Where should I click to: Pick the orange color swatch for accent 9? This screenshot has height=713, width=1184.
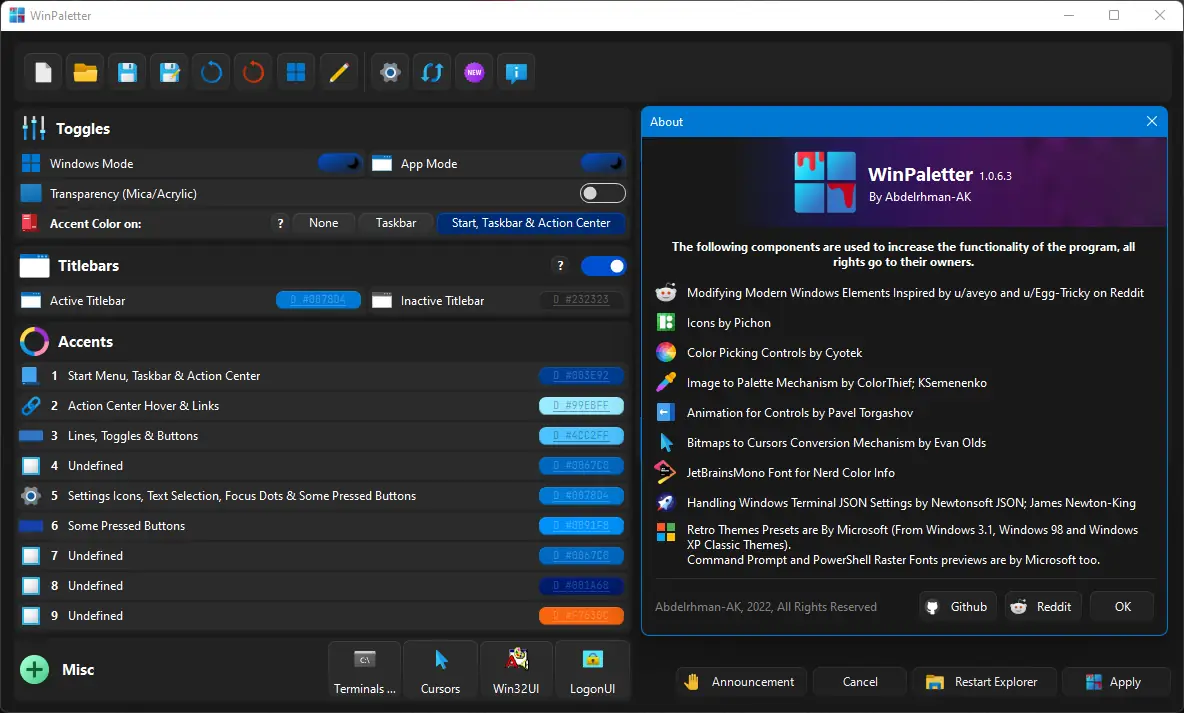(581, 616)
